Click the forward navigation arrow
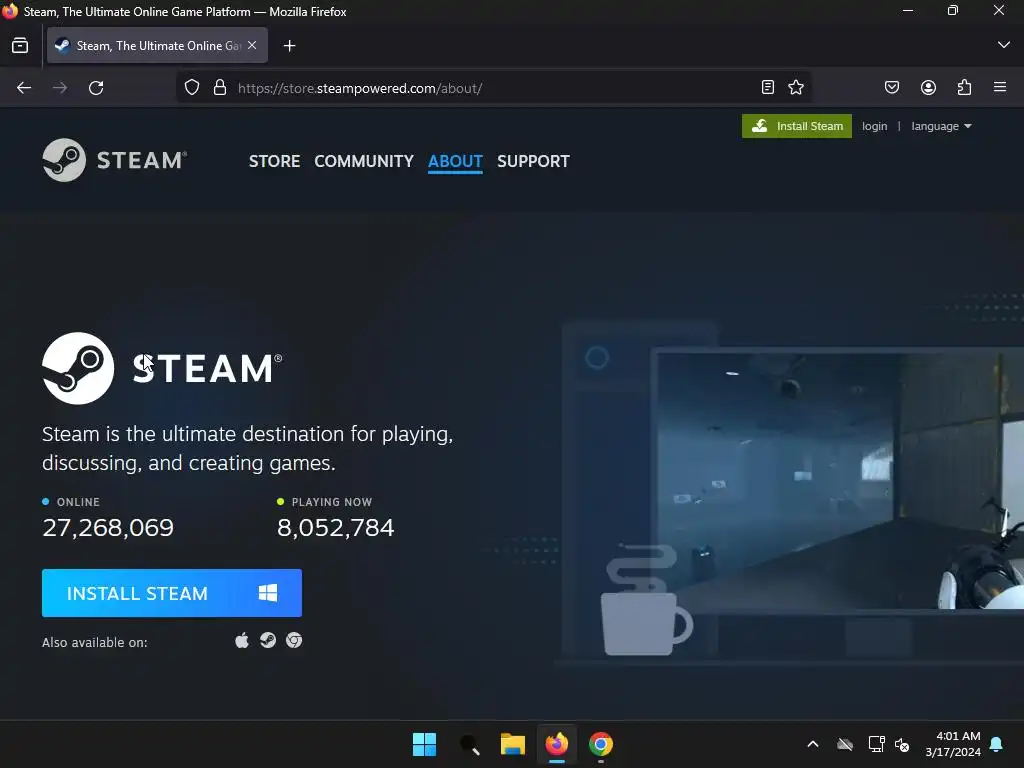Viewport: 1024px width, 768px height. [x=60, y=88]
